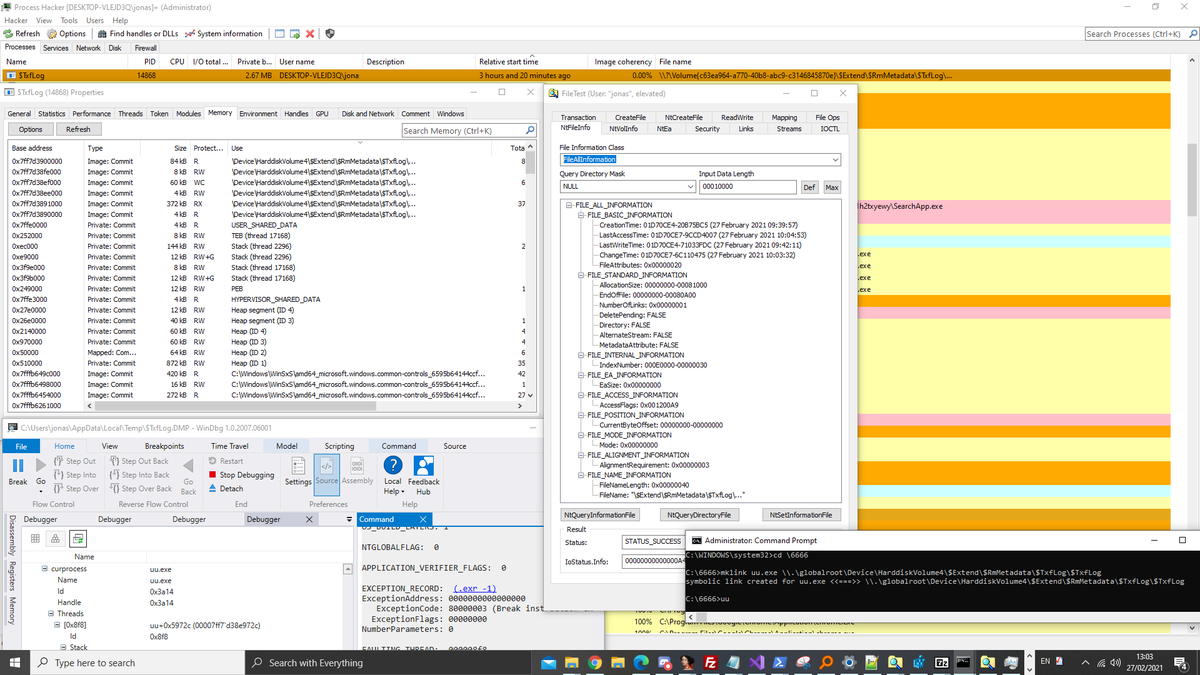Collapse FILE_ALL_INFORMATION tree node
The image size is (1200, 675).
point(570,205)
